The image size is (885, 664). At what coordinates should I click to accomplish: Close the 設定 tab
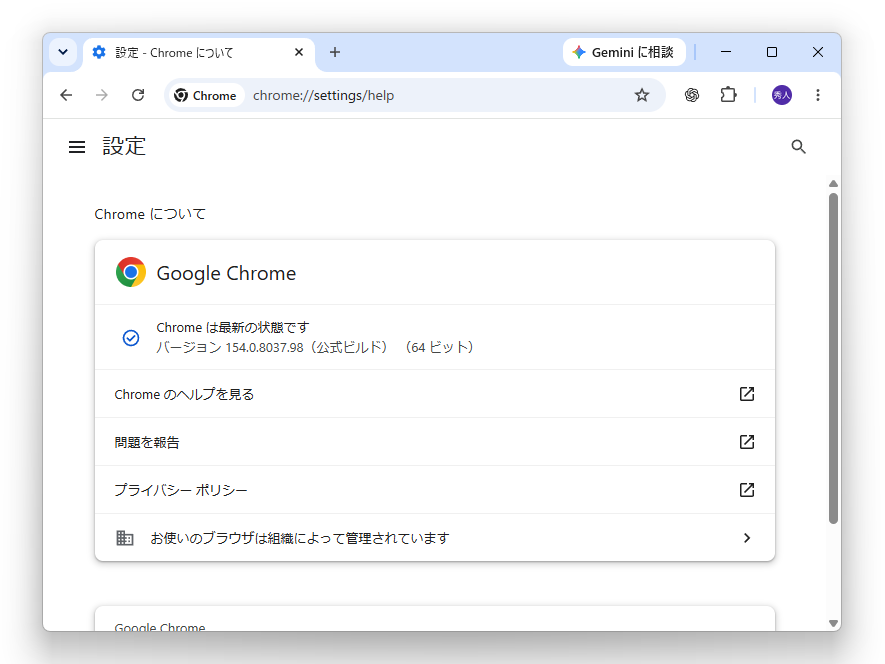pos(299,52)
